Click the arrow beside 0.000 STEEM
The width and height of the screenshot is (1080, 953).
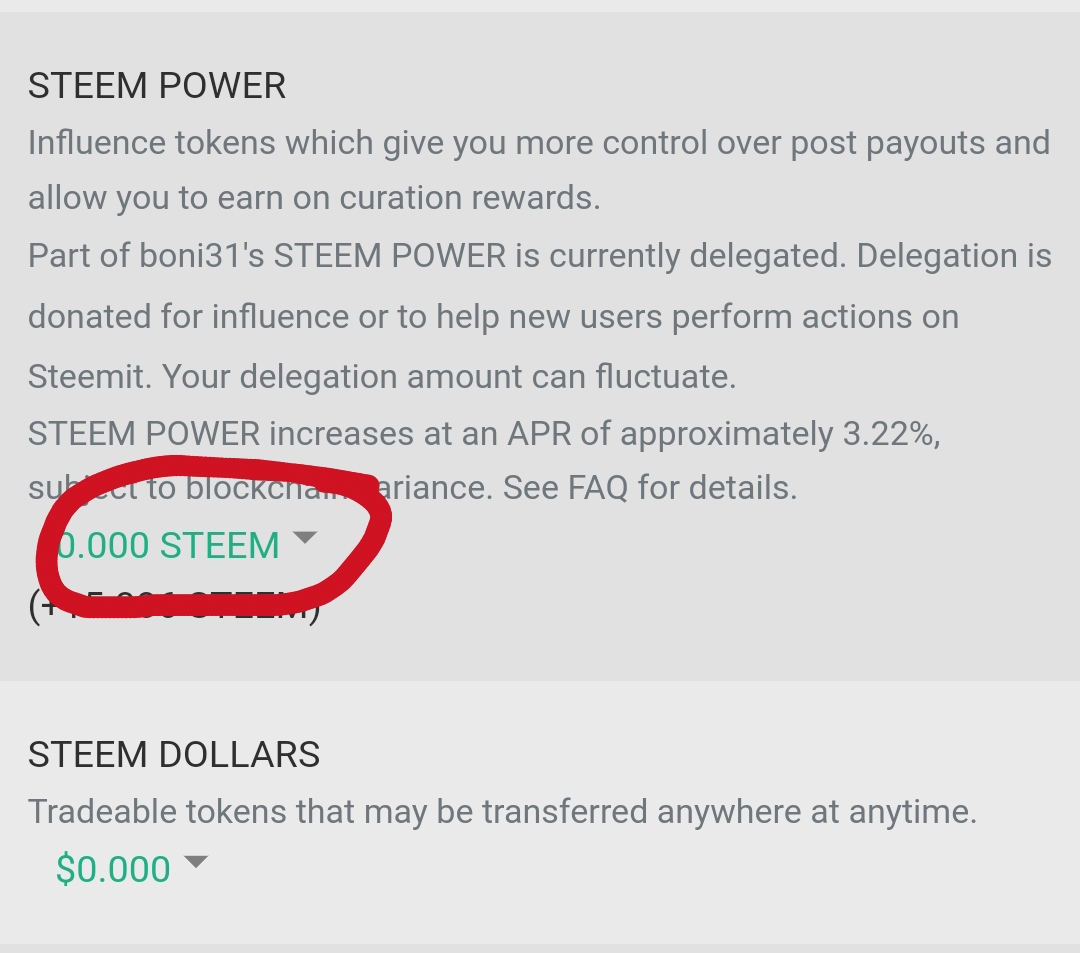point(305,538)
